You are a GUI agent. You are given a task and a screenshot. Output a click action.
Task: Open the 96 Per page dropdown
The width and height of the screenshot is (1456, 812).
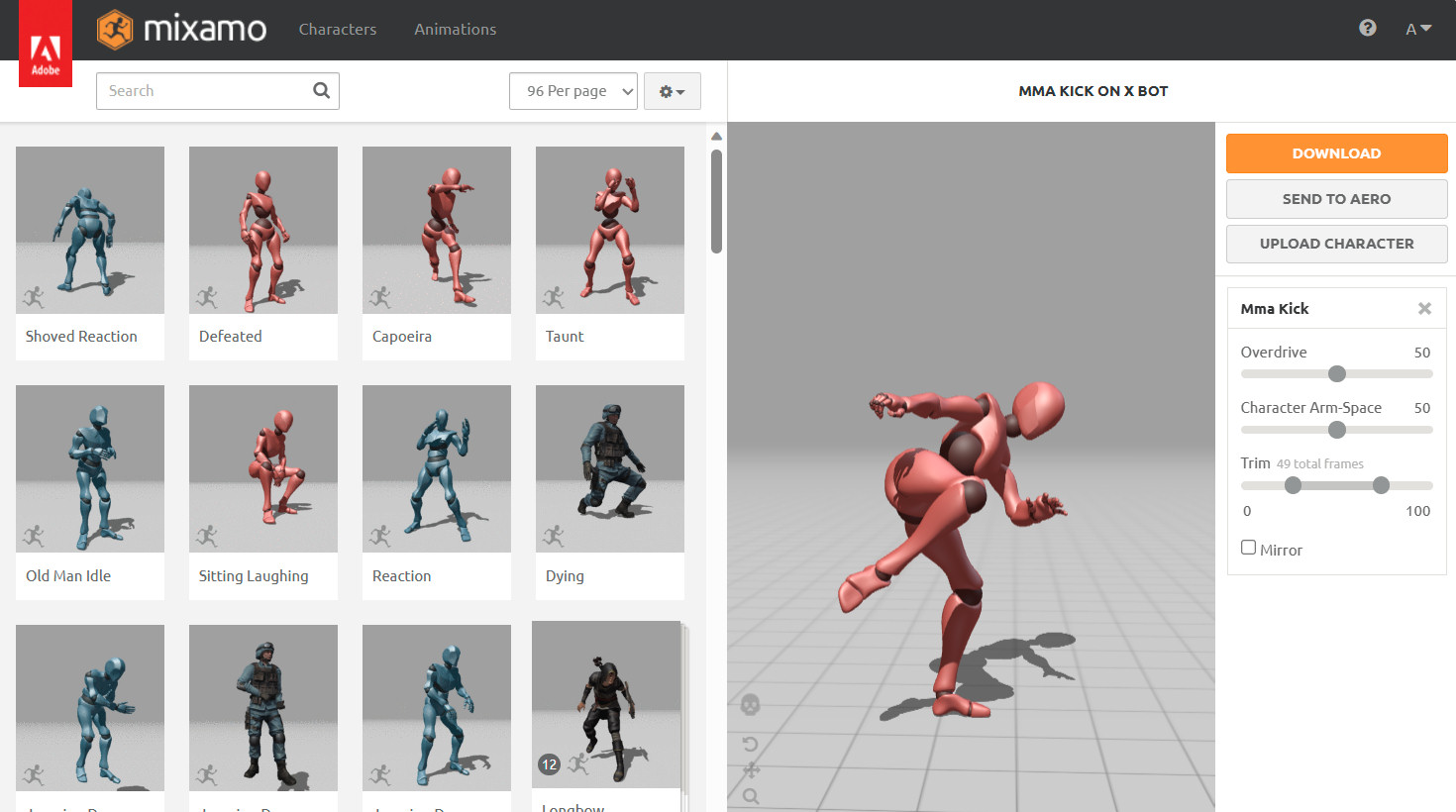tap(572, 91)
